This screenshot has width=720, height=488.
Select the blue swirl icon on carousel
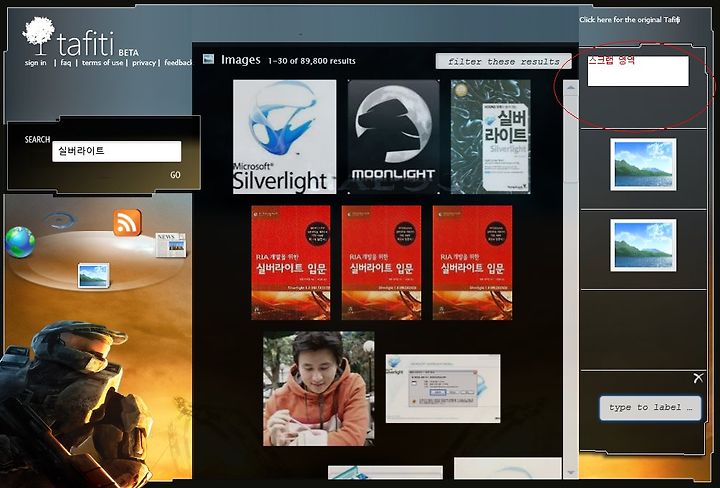coord(60,220)
